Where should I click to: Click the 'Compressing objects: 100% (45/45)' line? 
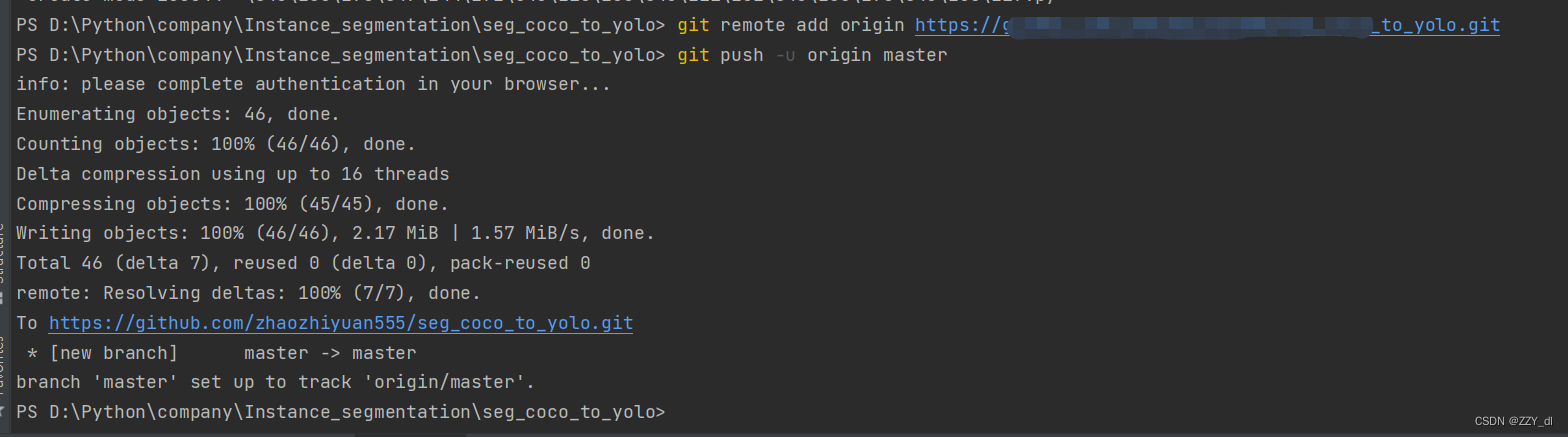[232, 204]
